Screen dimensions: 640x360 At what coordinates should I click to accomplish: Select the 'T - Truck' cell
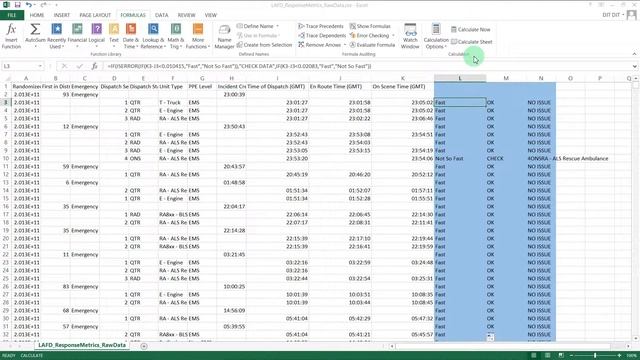(x=173, y=102)
